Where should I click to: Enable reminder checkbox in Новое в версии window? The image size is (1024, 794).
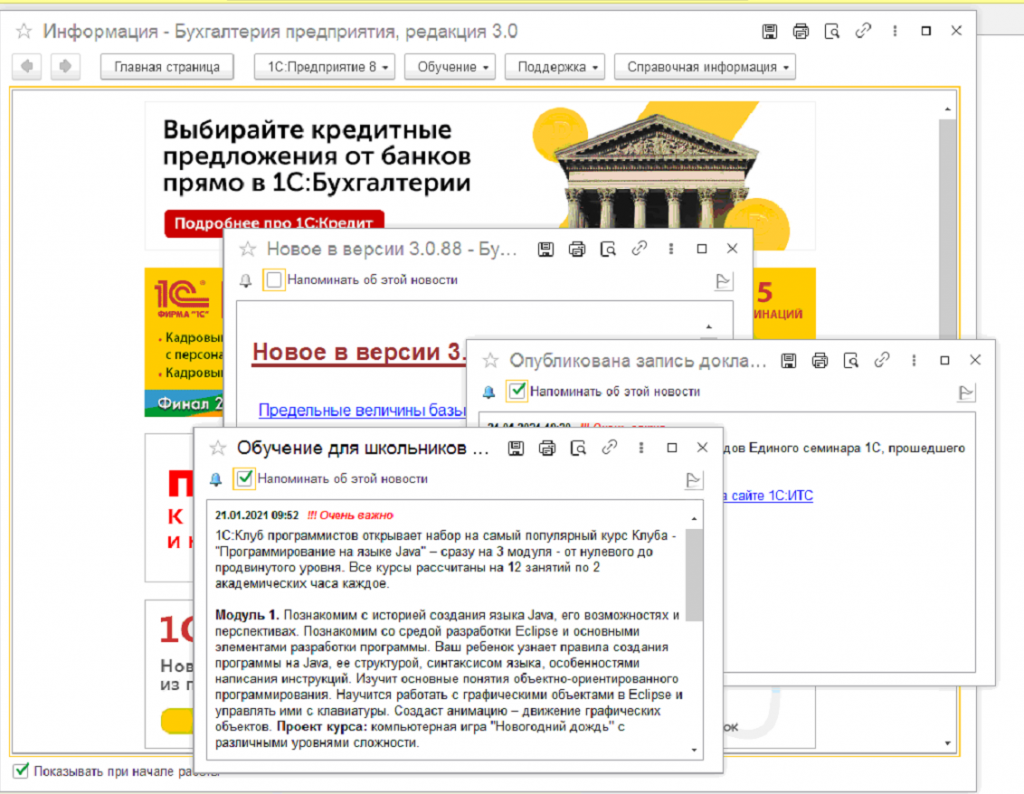tap(274, 280)
